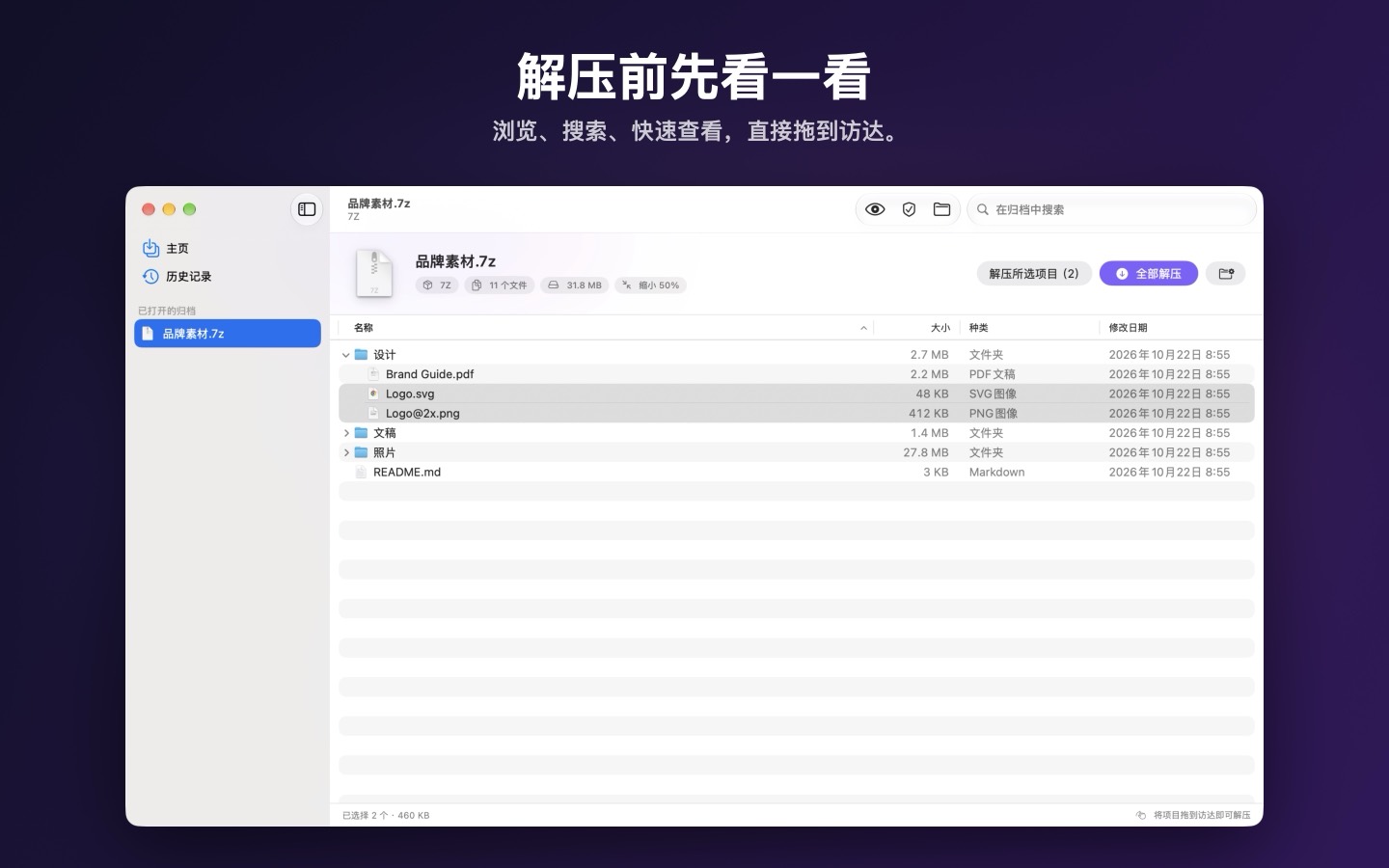Expand the 照片 folder chevron
This screenshot has width=1389, height=868.
346,452
